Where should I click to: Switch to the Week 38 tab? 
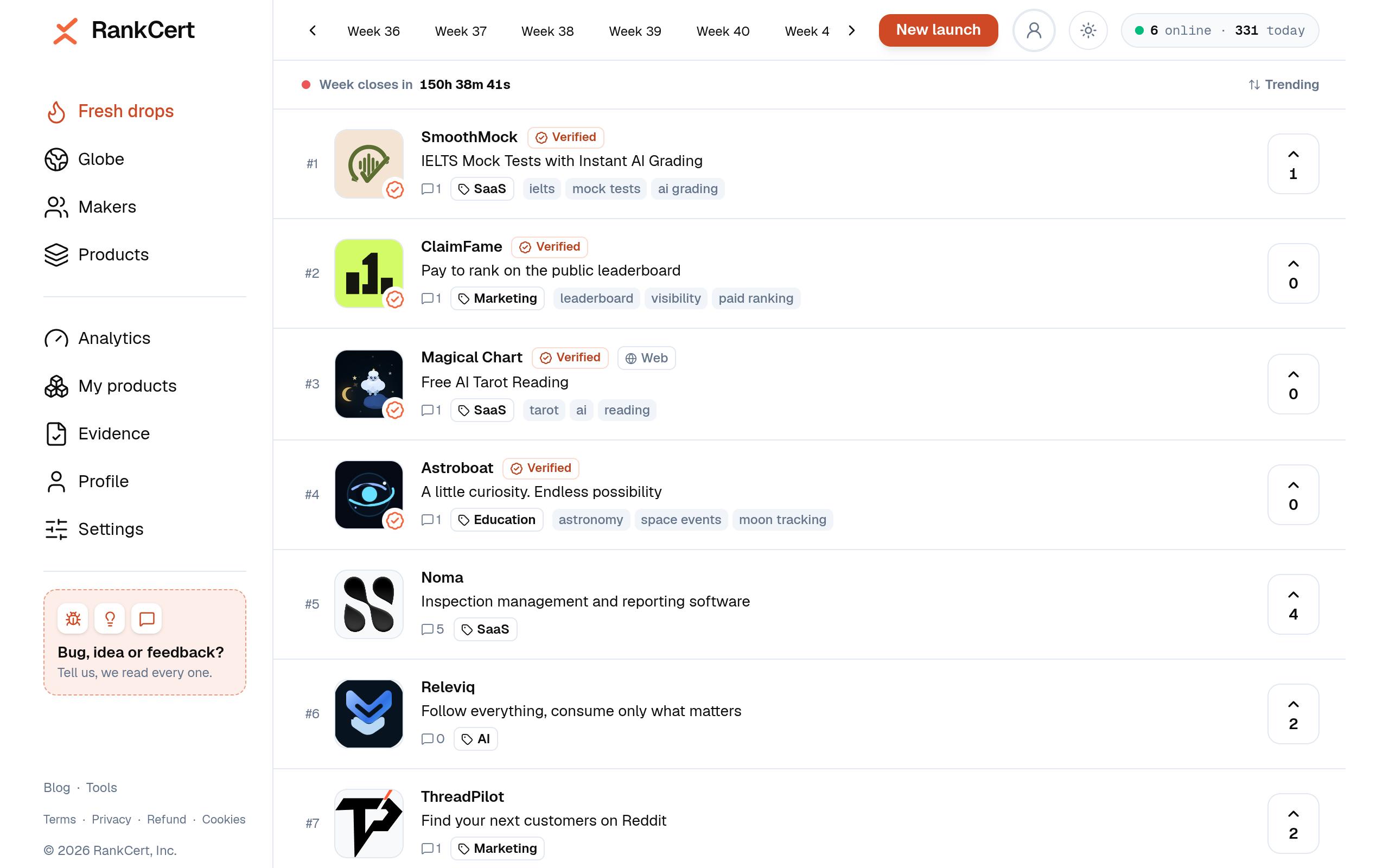pos(547,31)
